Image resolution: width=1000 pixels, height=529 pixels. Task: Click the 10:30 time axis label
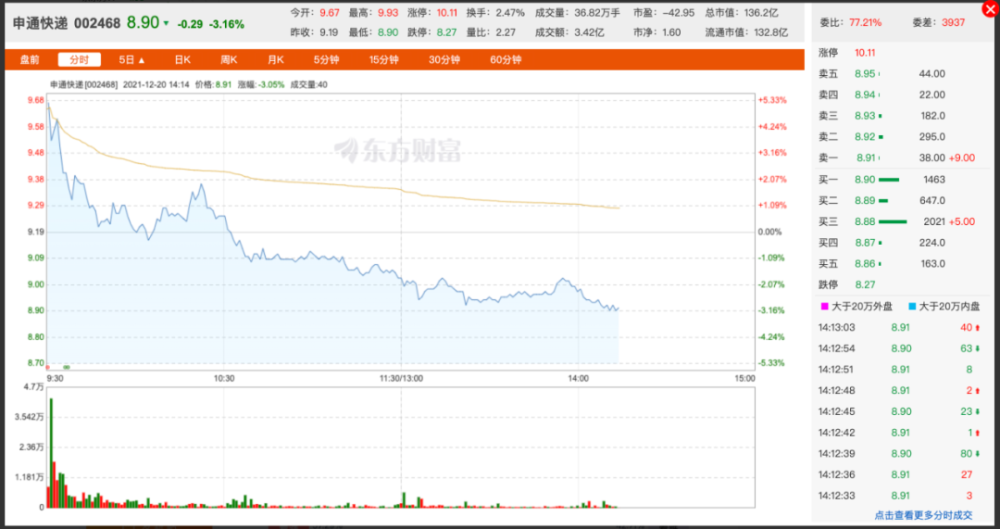click(224, 378)
